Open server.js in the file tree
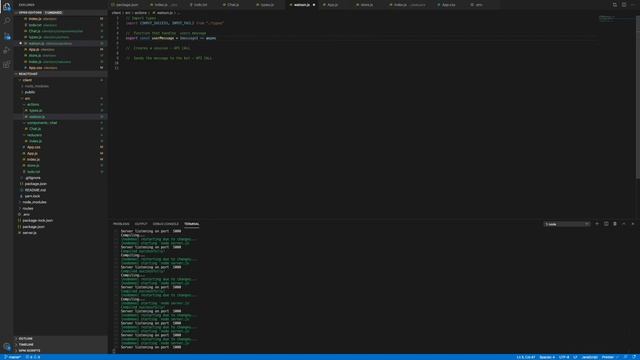 click(x=60, y=233)
